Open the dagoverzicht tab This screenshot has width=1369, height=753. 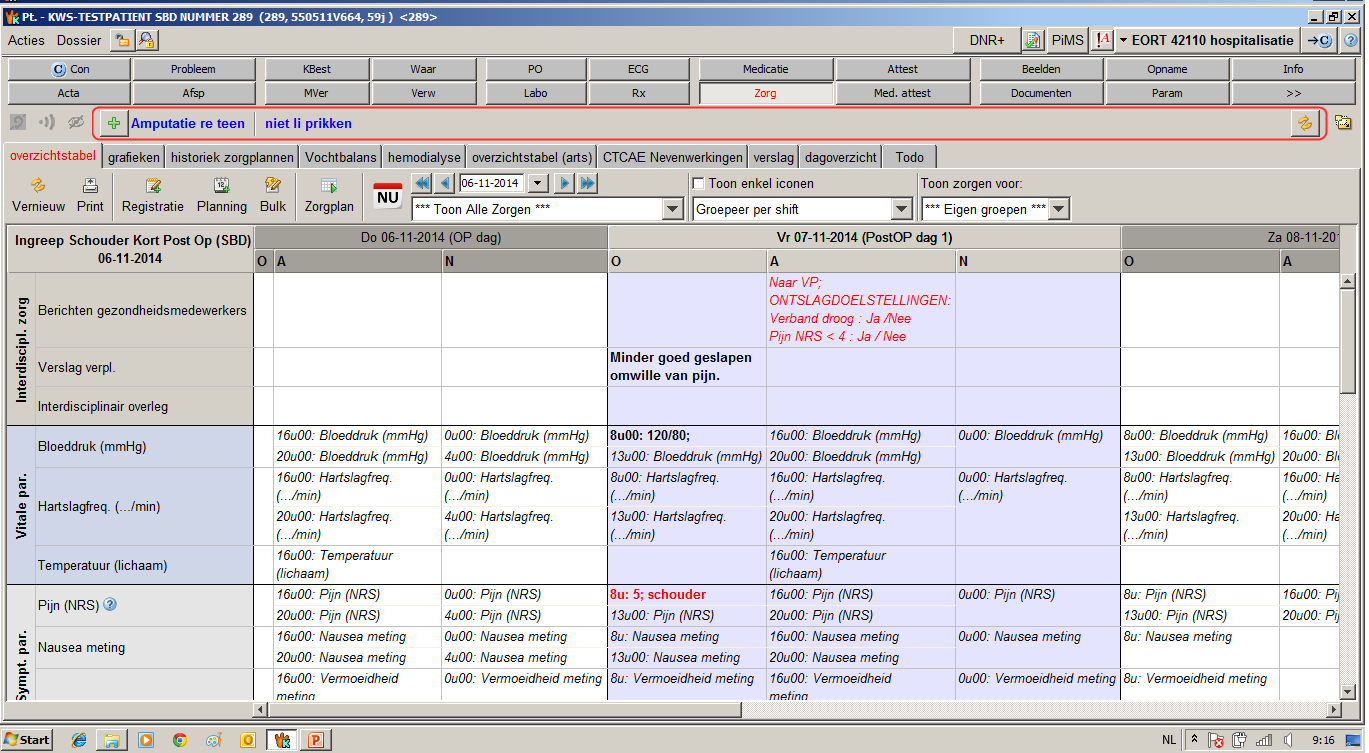[841, 157]
